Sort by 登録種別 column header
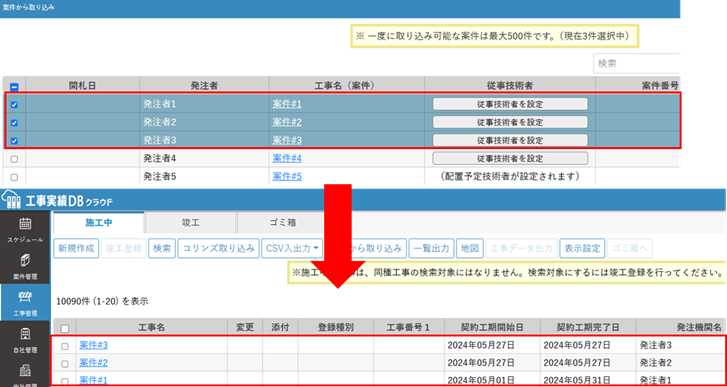 point(336,327)
